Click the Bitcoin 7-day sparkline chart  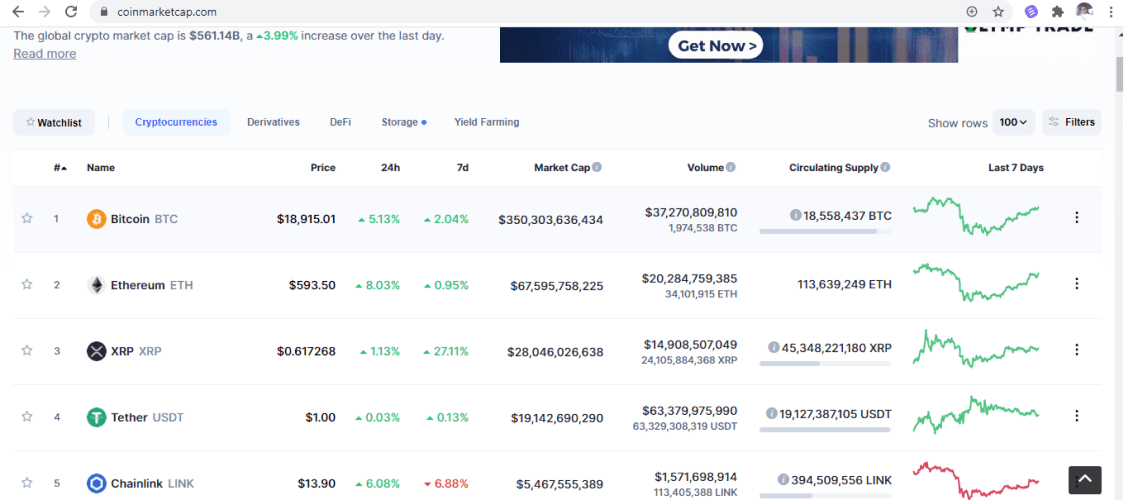pos(976,216)
